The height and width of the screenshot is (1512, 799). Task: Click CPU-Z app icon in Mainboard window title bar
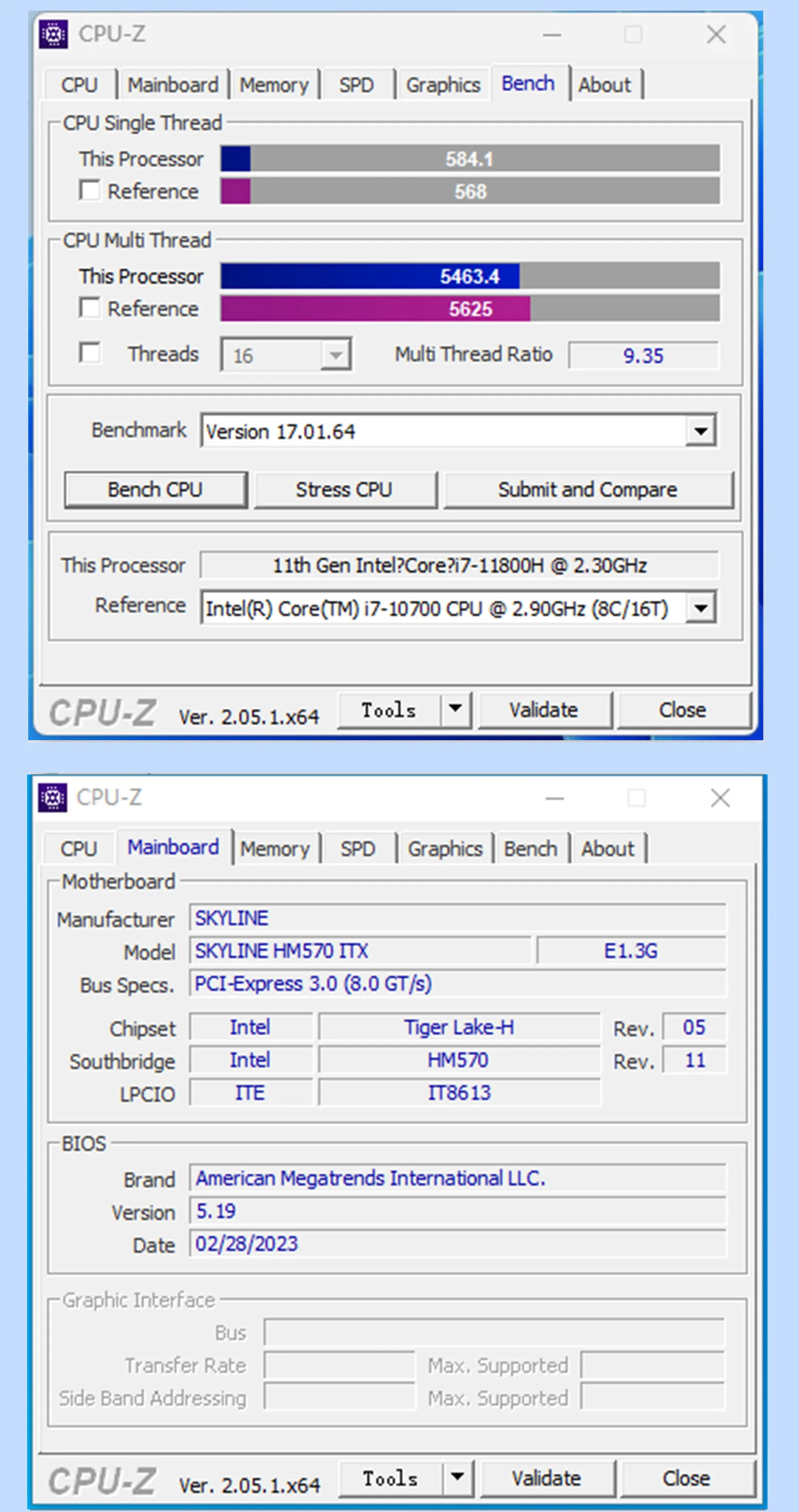point(53,798)
